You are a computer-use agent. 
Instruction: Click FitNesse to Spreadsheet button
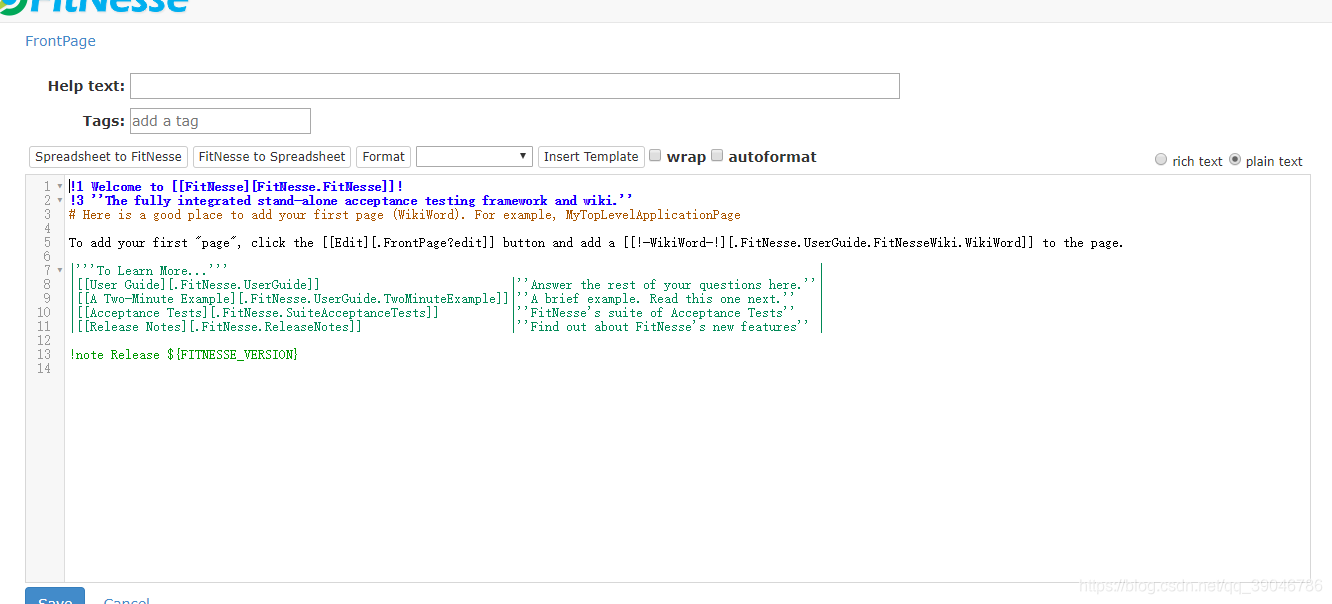point(272,157)
